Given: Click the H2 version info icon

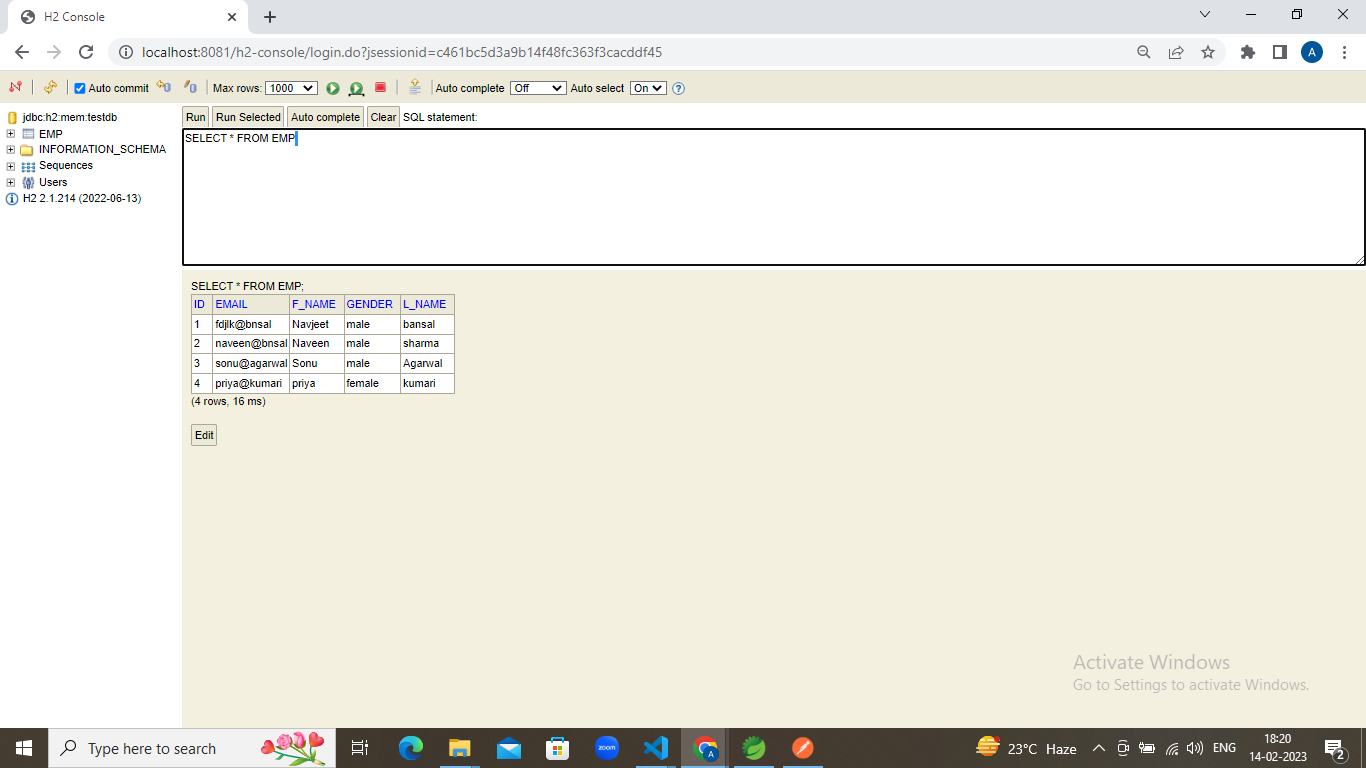Looking at the screenshot, I should click(13, 199).
